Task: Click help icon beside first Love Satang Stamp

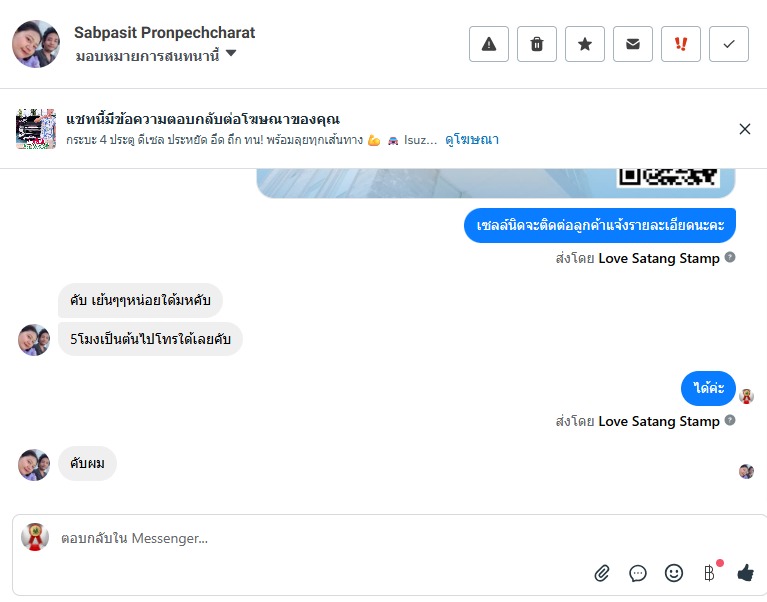Action: pos(729,257)
